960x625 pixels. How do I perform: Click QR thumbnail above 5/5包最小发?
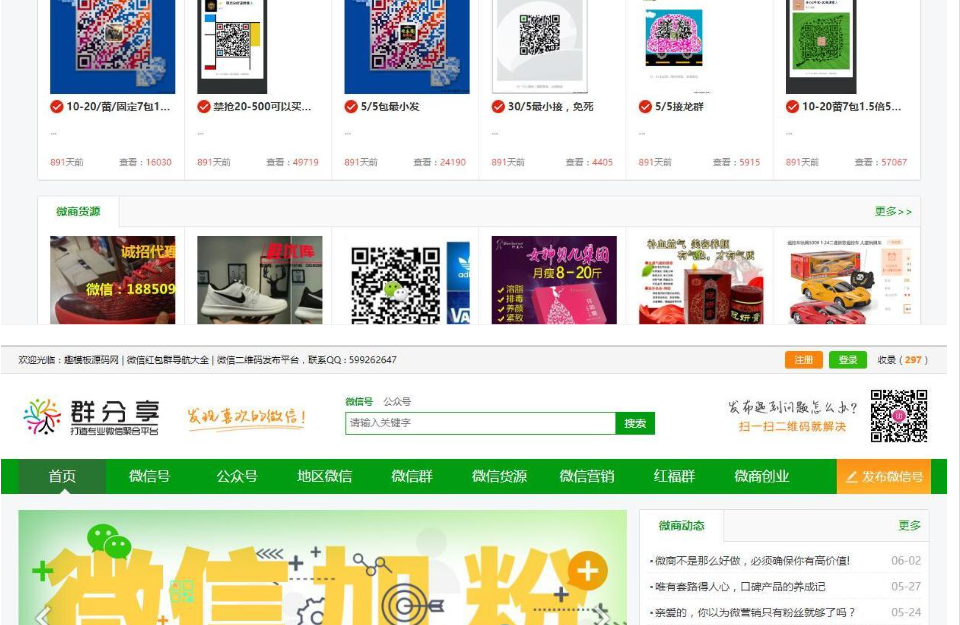pos(407,47)
